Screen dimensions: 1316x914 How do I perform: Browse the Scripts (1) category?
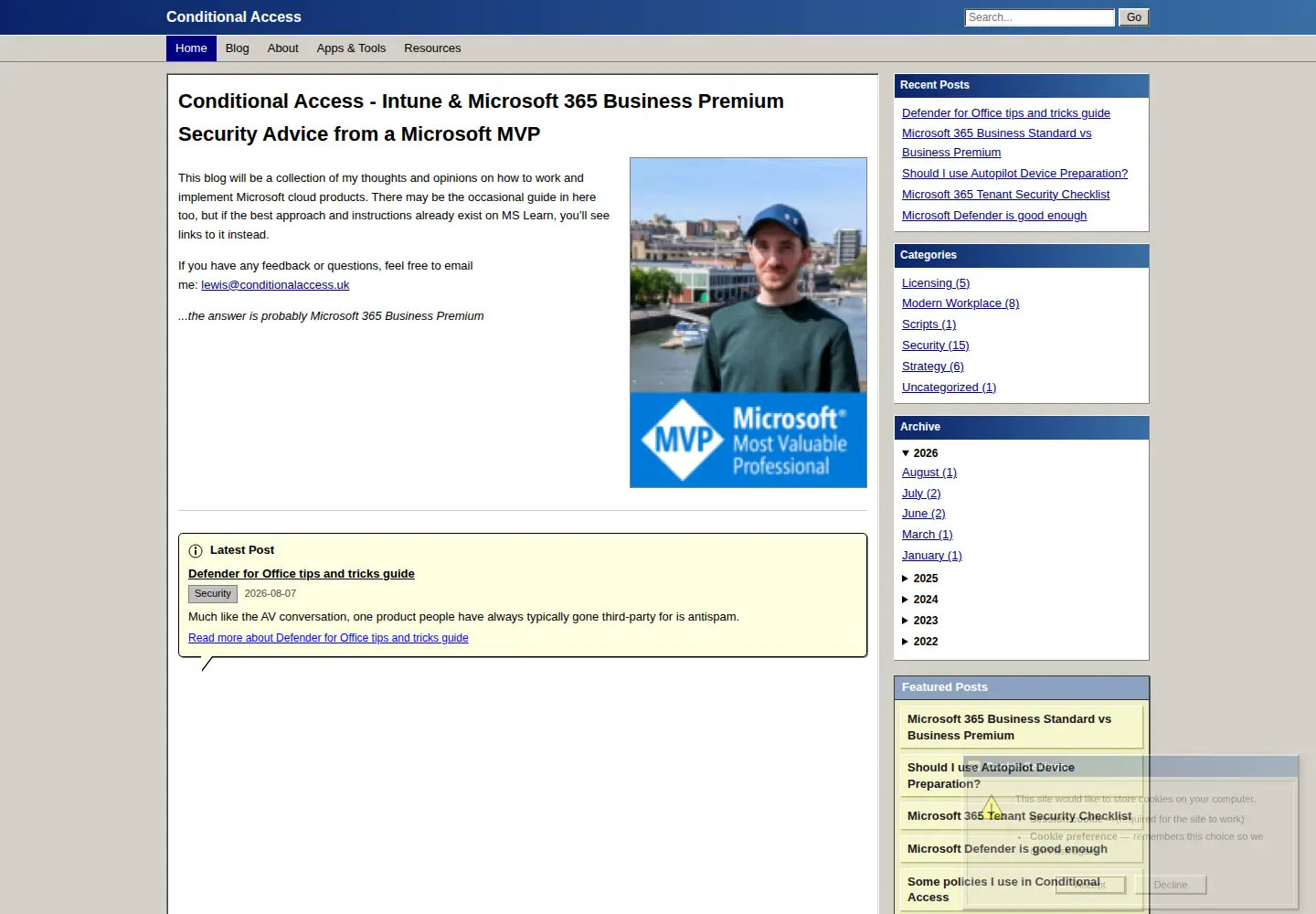pyautogui.click(x=929, y=324)
